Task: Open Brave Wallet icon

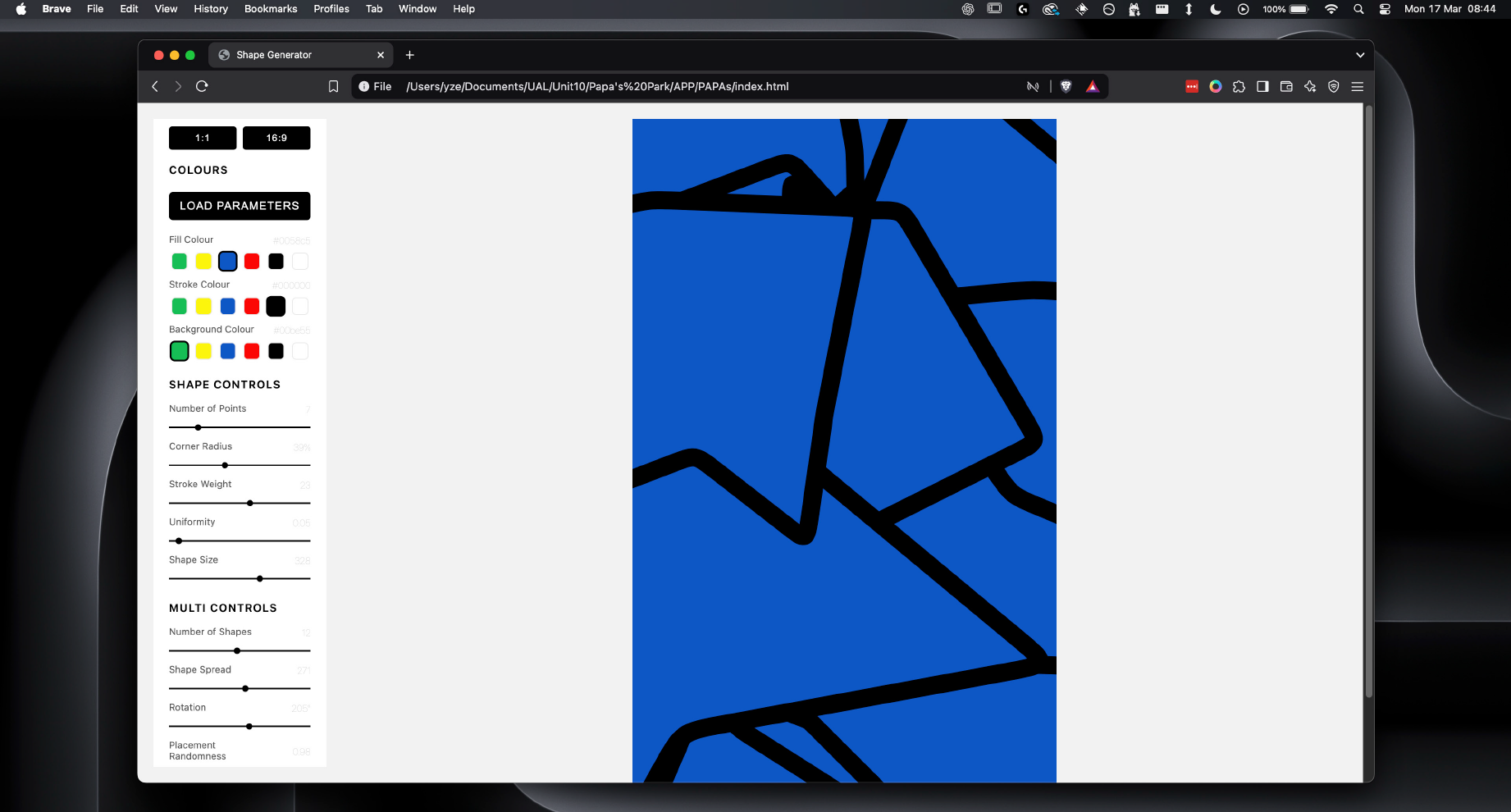Action: [x=1286, y=86]
